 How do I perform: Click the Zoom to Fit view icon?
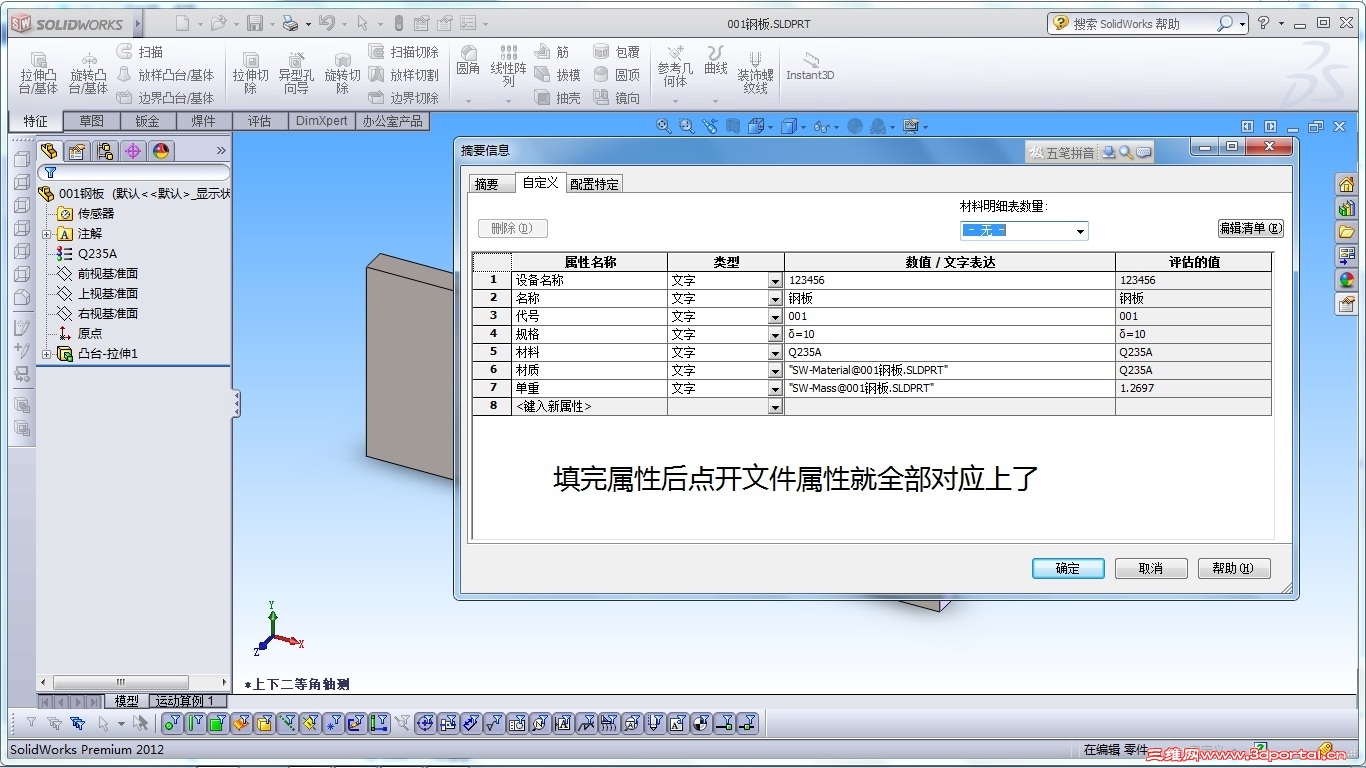(663, 126)
